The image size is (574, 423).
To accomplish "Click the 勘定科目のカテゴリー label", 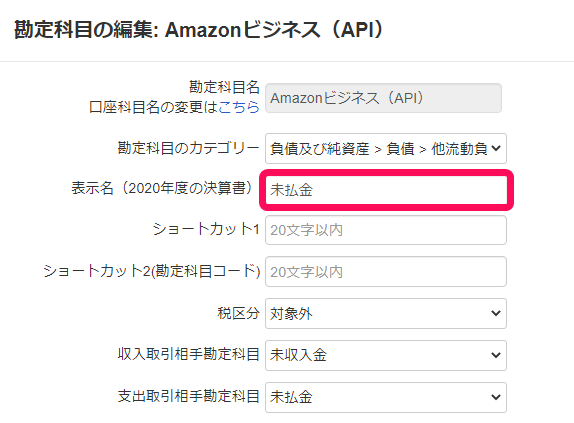I will click(x=189, y=148).
